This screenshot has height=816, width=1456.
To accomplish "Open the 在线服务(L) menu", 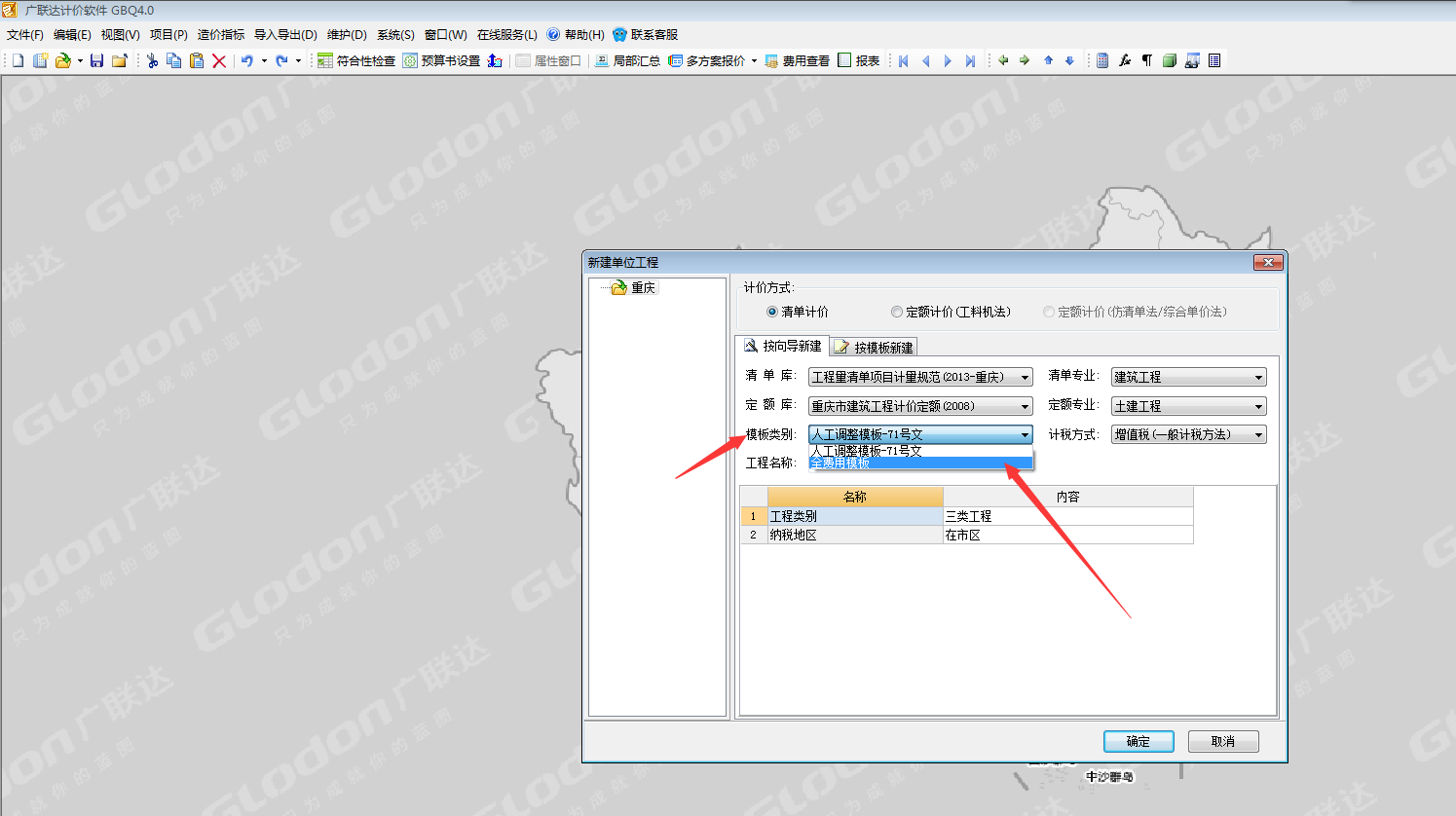I will coord(506,35).
